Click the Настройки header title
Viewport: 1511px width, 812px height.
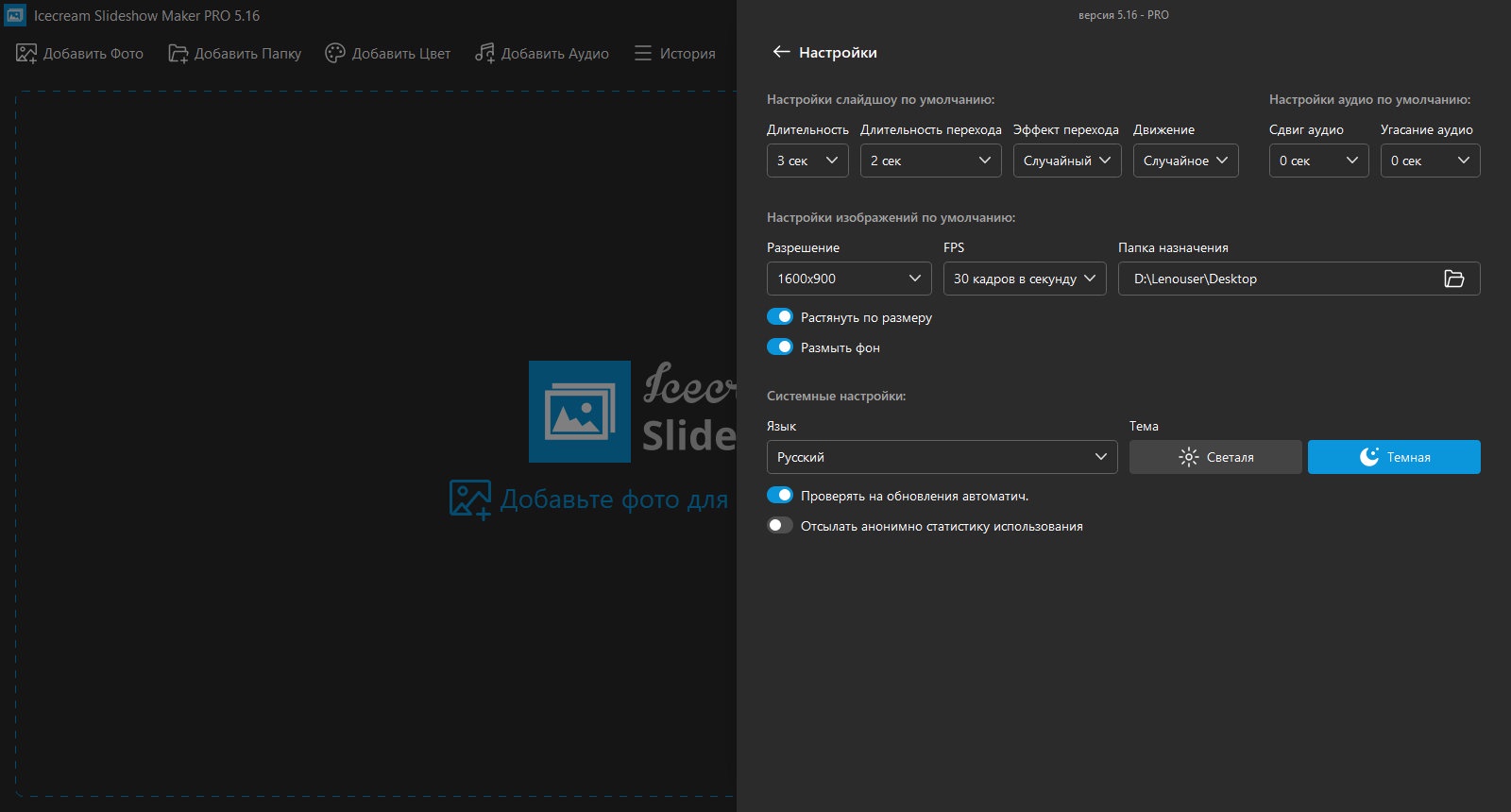pyautogui.click(x=838, y=53)
